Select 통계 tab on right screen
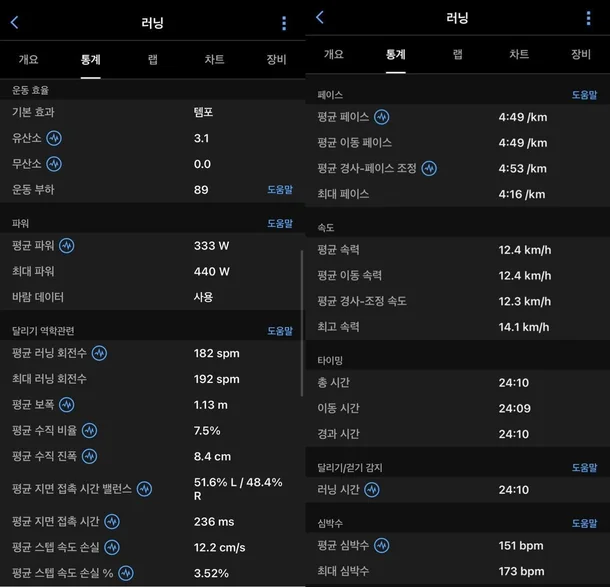 [x=396, y=54]
